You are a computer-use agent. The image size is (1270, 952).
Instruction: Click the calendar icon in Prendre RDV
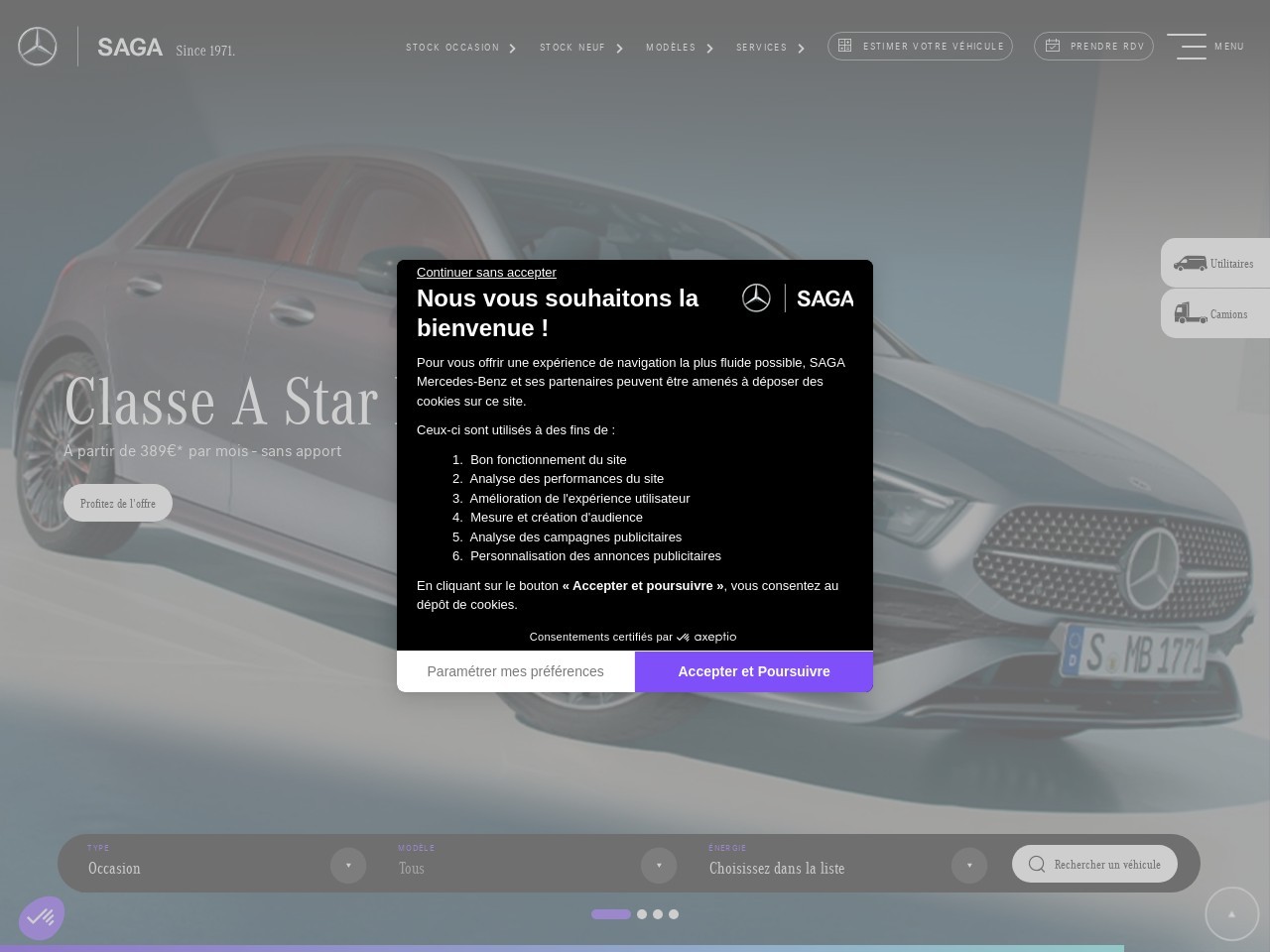[1053, 46]
